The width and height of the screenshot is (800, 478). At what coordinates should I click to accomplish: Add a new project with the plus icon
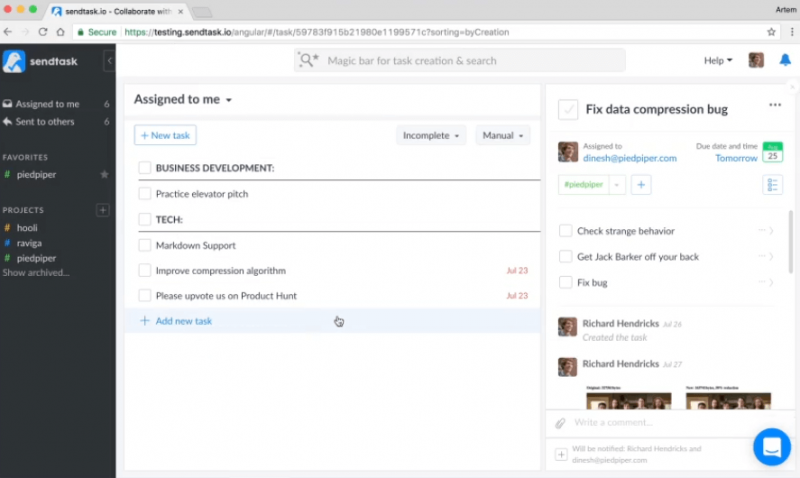[x=103, y=210]
